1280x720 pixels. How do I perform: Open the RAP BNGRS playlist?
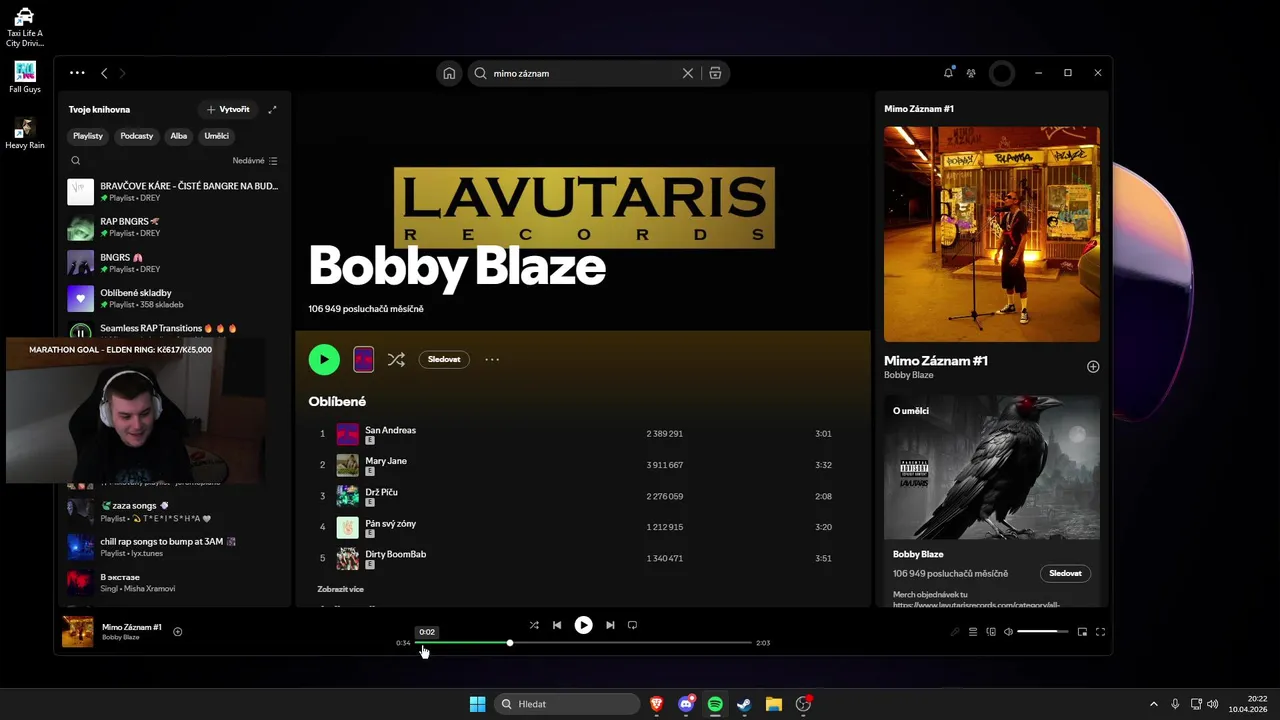point(174,227)
